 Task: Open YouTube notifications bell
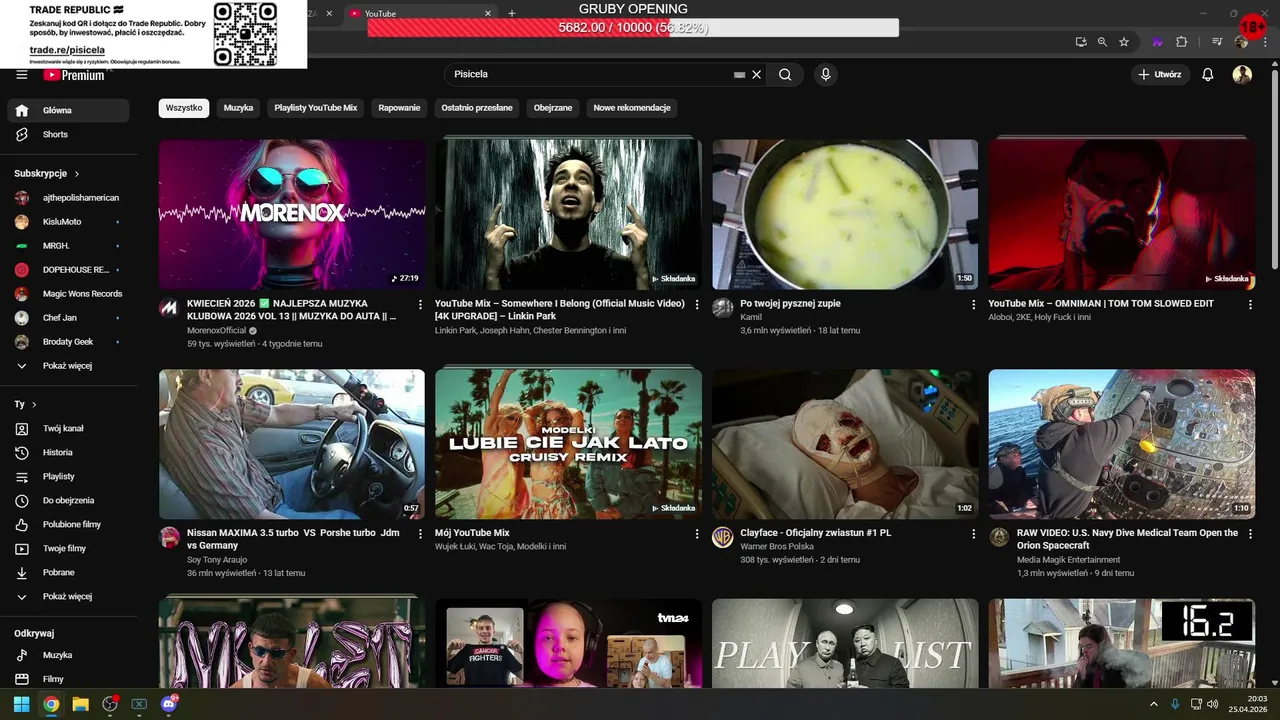point(1208,74)
